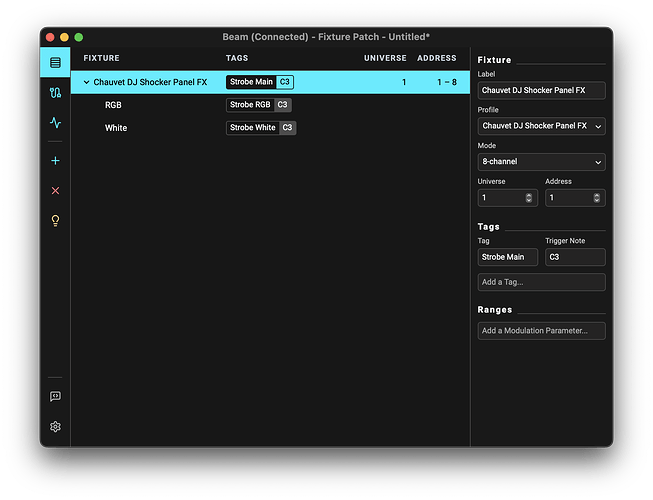Viewport: 653px width, 500px height.
Task: Maximize the Beam window with green button
Action: (79, 37)
